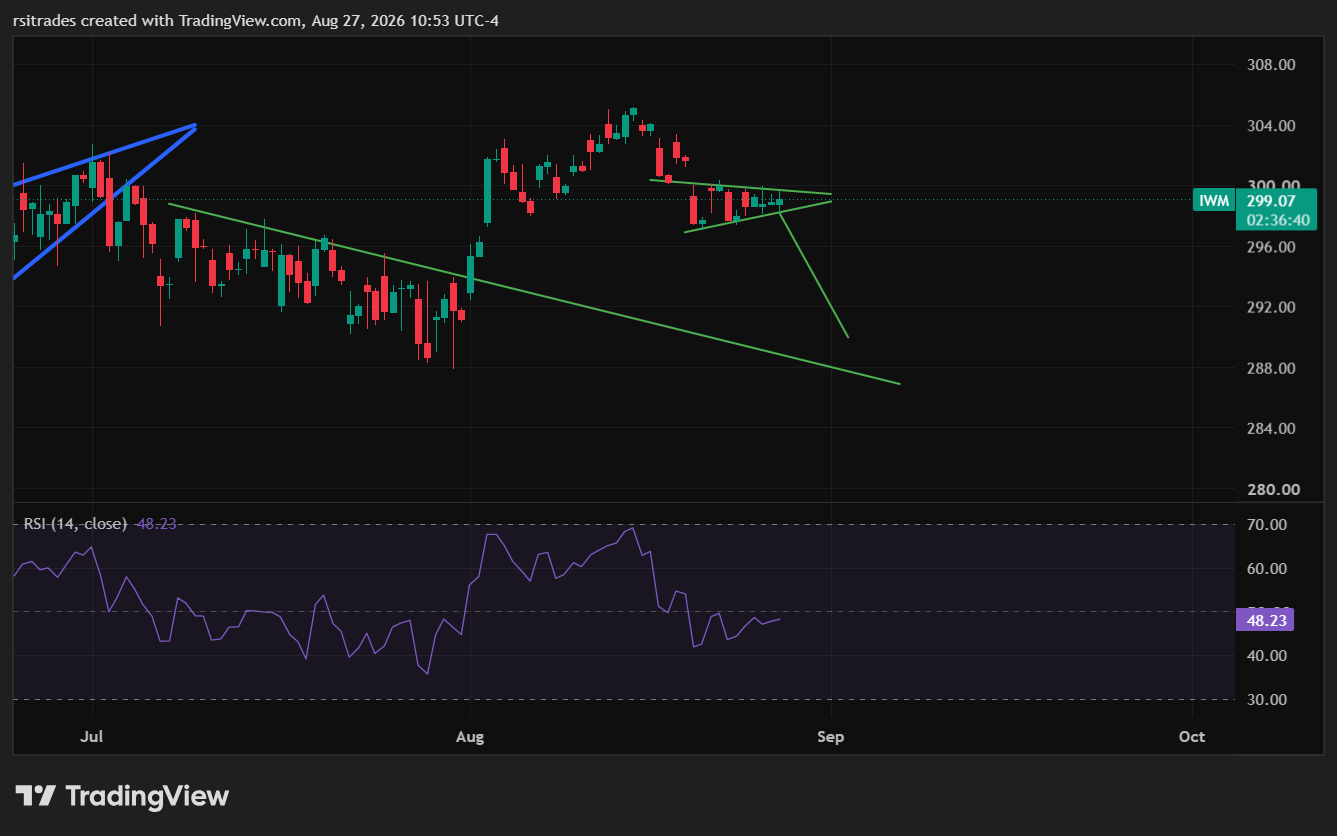The height and width of the screenshot is (836, 1337).
Task: Click the purple 48.23 RSI value tag
Action: click(x=1265, y=620)
